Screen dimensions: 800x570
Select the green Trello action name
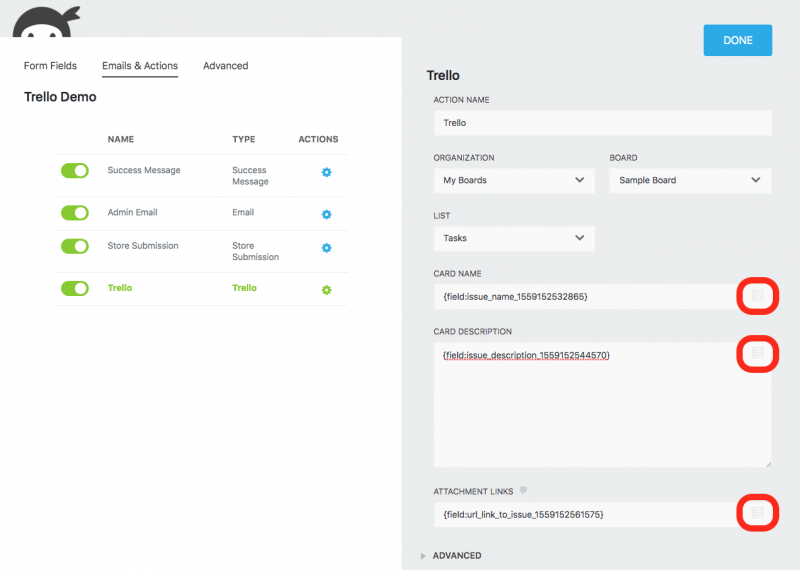tap(120, 288)
